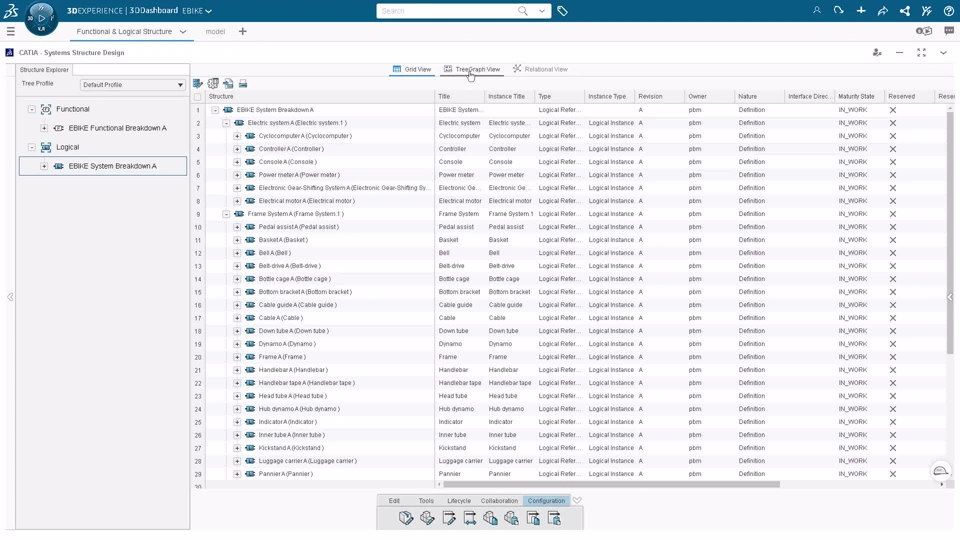Open the search options dropdown arrow
This screenshot has height=540, width=960.
point(542,11)
